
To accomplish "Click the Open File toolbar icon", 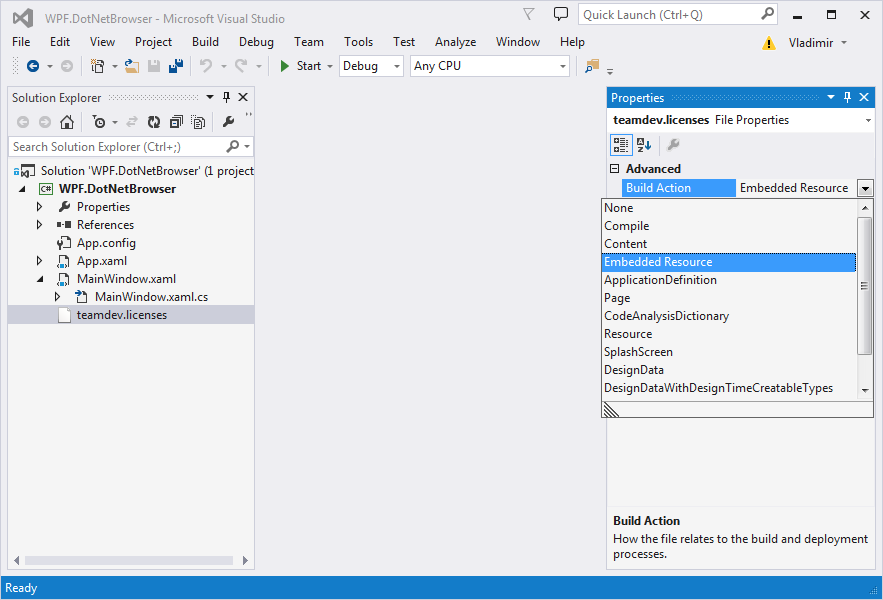I will [132, 66].
